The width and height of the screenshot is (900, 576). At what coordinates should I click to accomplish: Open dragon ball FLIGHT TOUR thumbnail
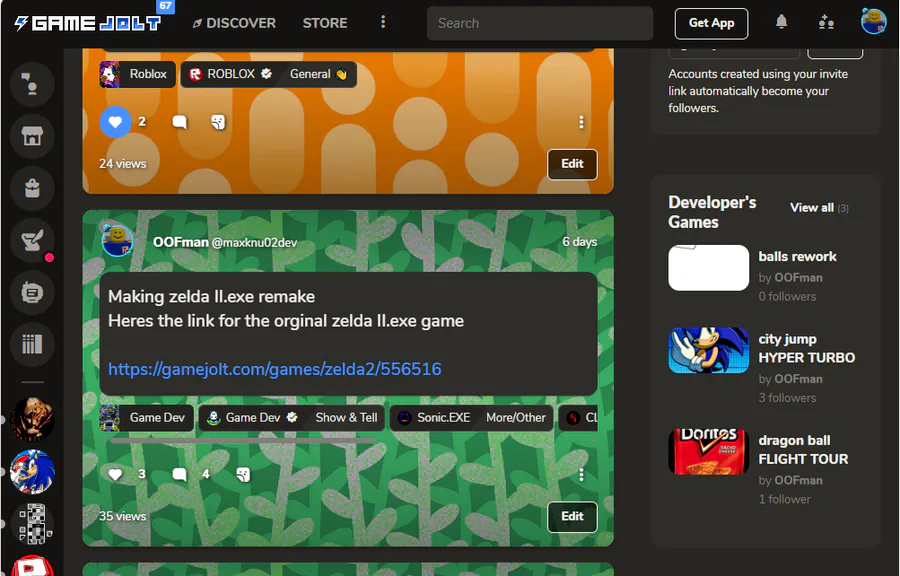pyautogui.click(x=709, y=452)
